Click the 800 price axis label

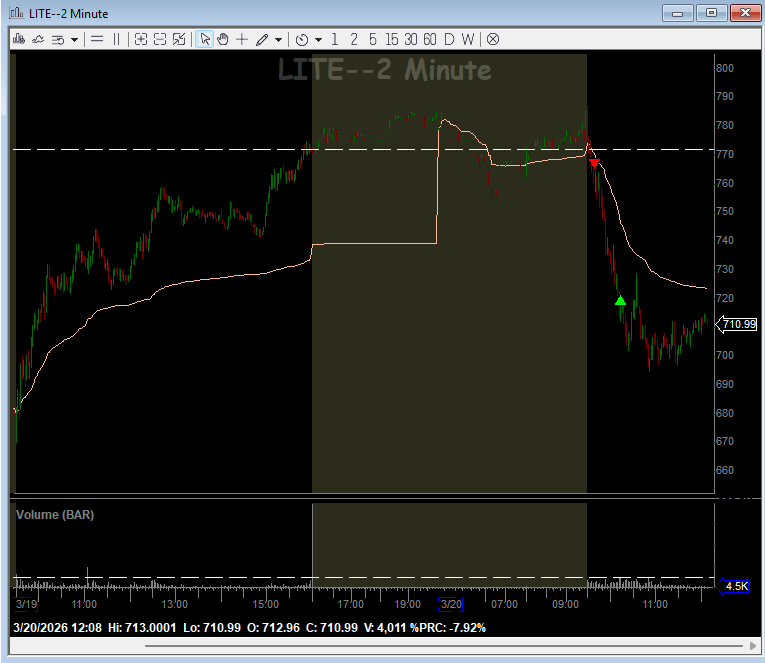(725, 68)
